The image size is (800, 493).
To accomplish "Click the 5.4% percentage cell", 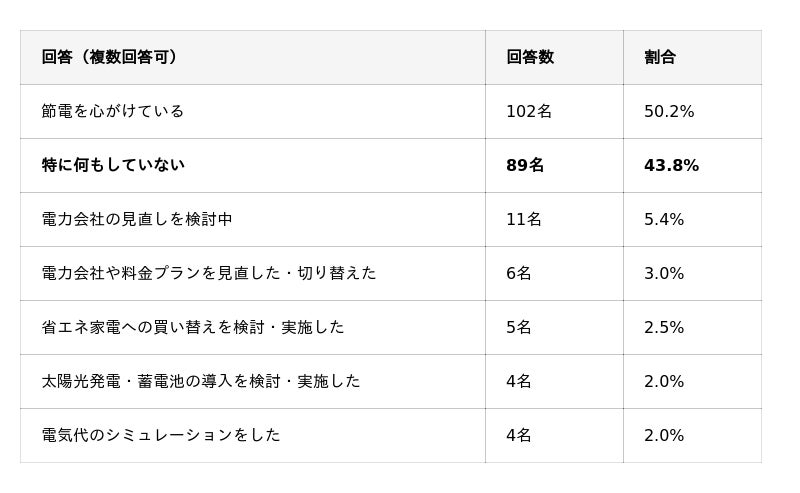I will click(664, 219).
